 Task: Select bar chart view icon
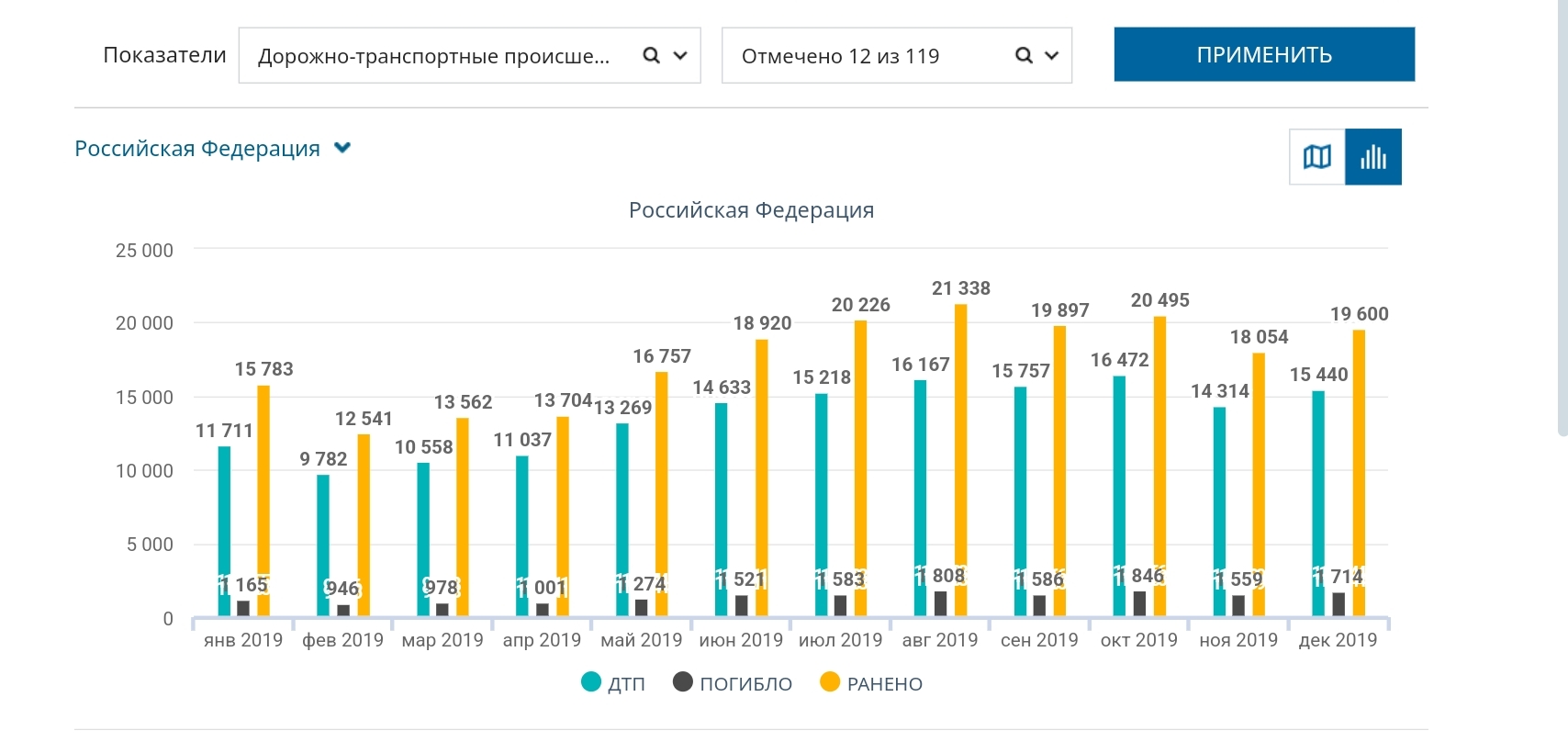point(1373,157)
